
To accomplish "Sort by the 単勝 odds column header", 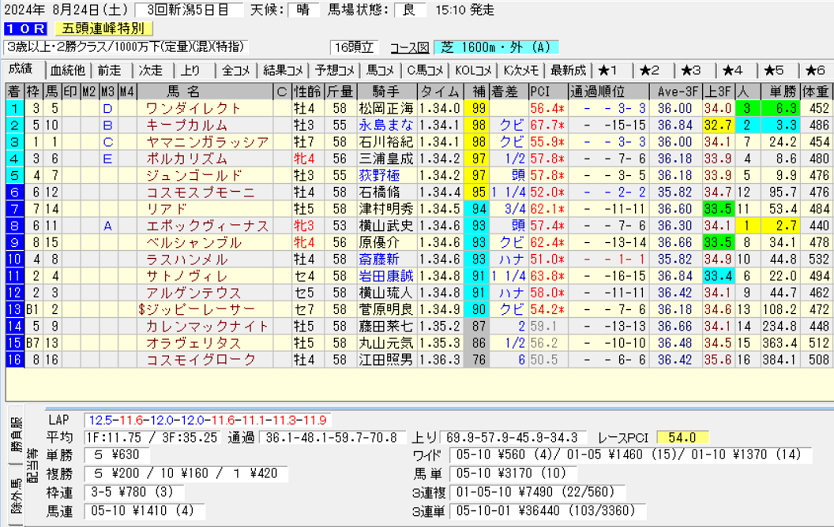I will [779, 91].
